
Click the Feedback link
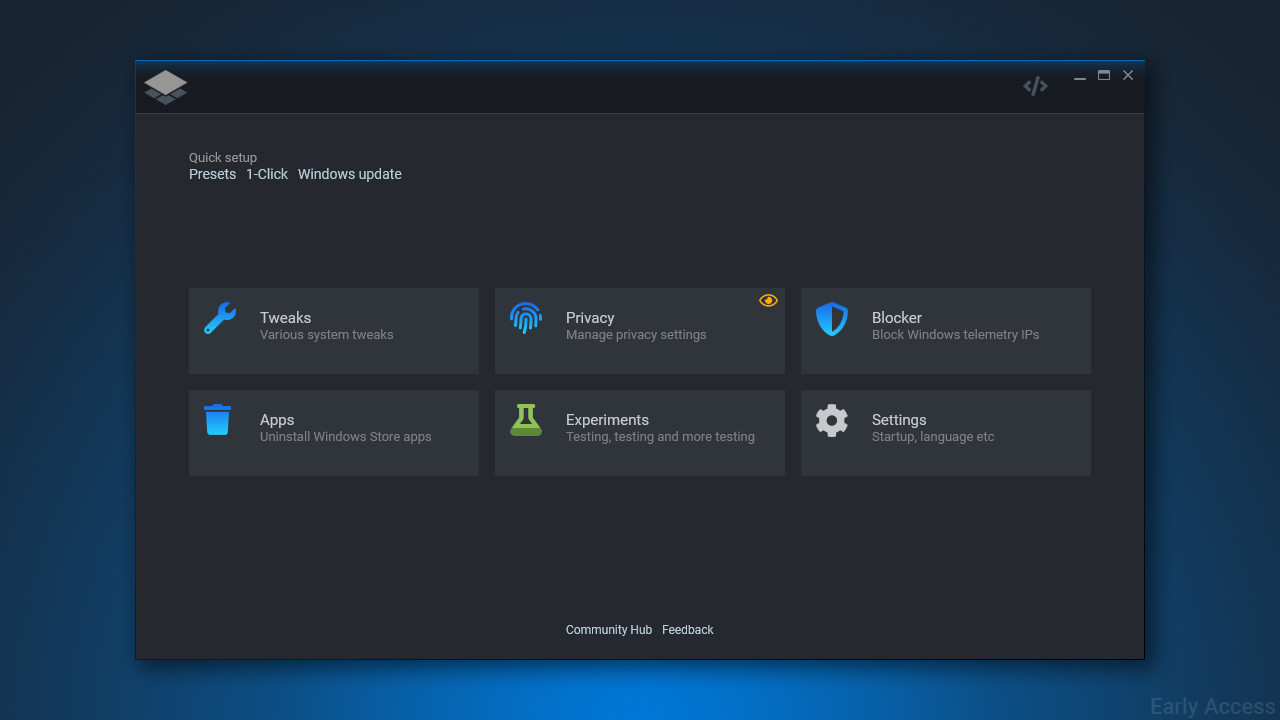[688, 630]
